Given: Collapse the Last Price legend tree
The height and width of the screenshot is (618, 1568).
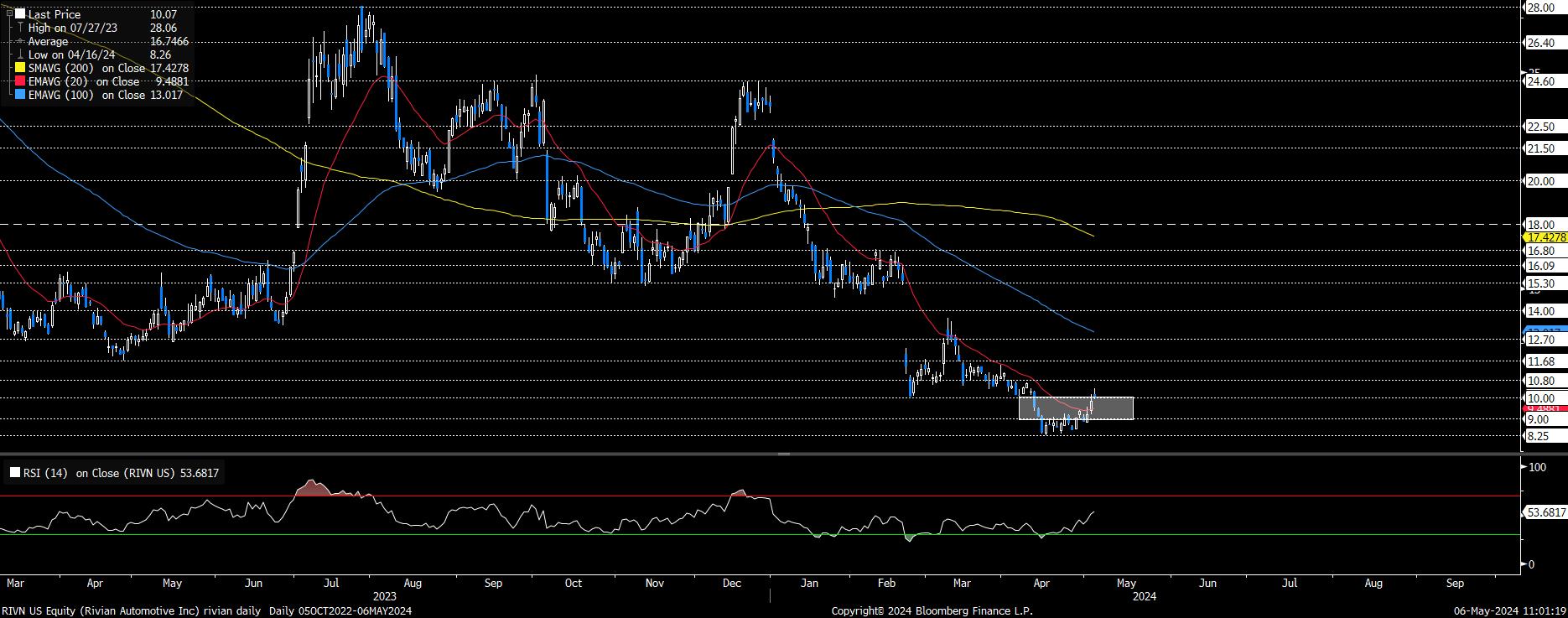Looking at the screenshot, I should click(x=8, y=14).
